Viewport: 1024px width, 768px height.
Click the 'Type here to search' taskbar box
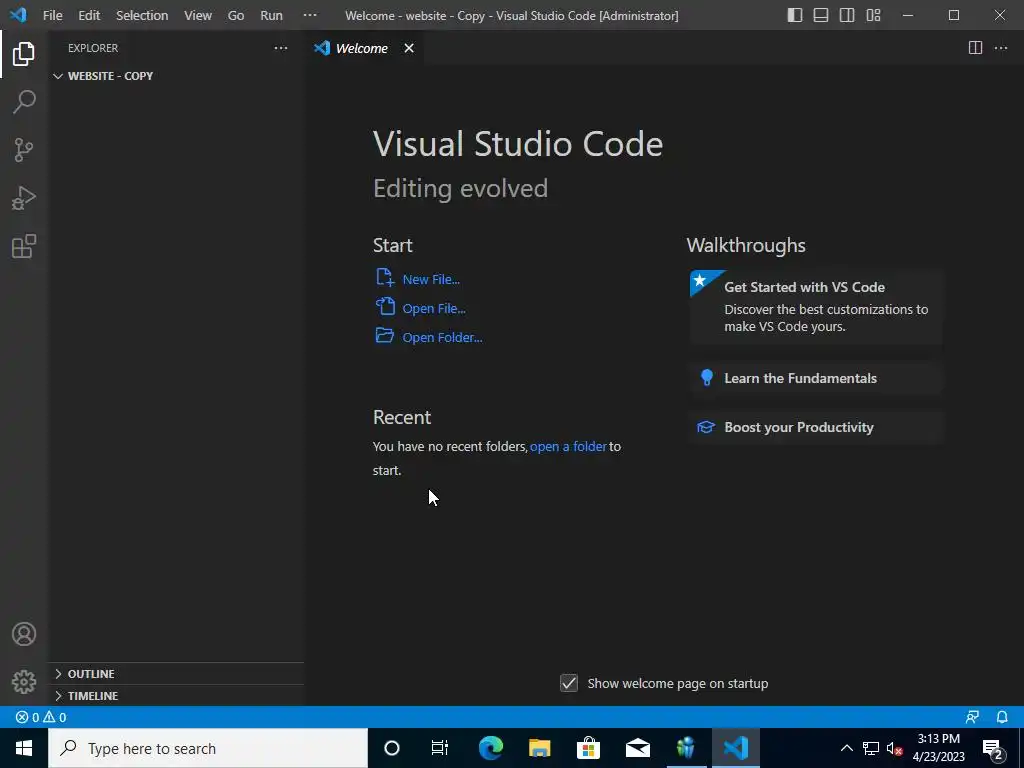tap(208, 748)
